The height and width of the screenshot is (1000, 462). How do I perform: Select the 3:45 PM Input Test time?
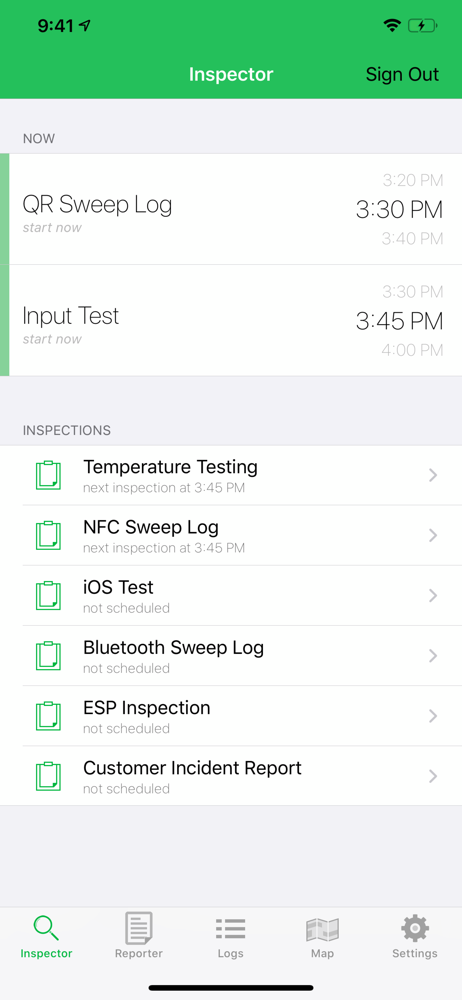pos(399,321)
